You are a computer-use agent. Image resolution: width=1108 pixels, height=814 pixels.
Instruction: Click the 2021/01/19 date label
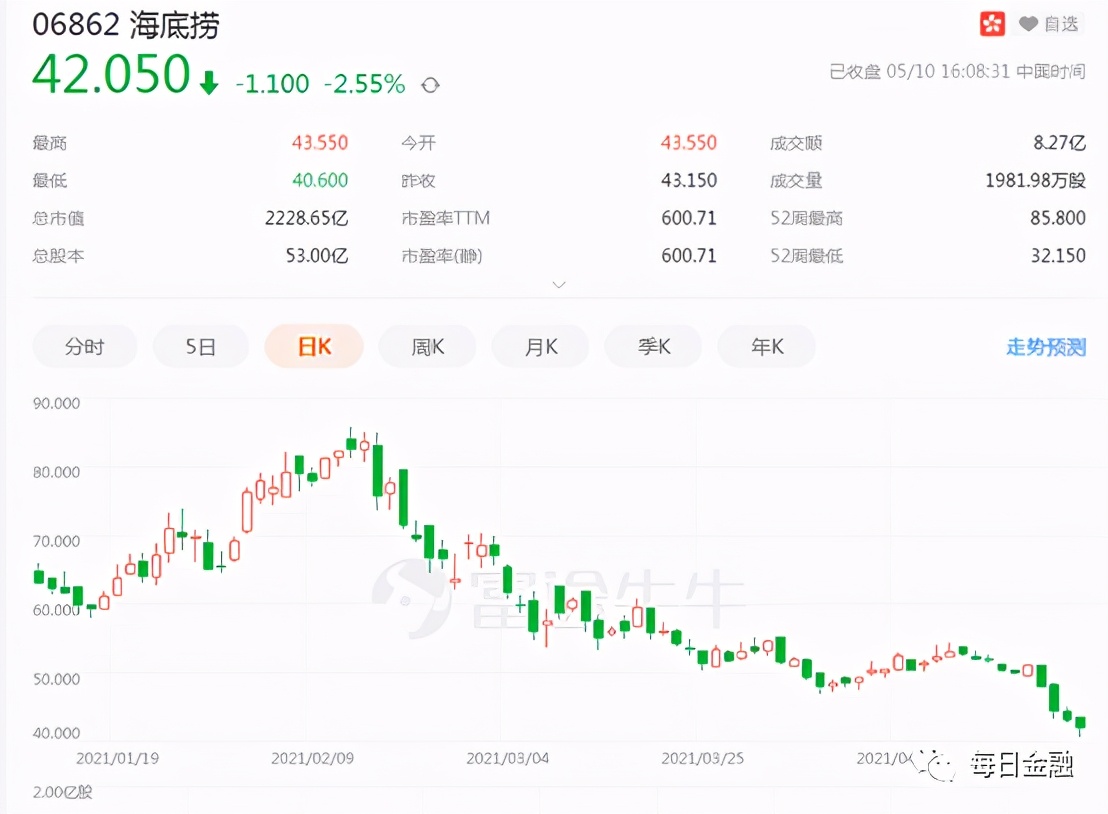tap(117, 758)
